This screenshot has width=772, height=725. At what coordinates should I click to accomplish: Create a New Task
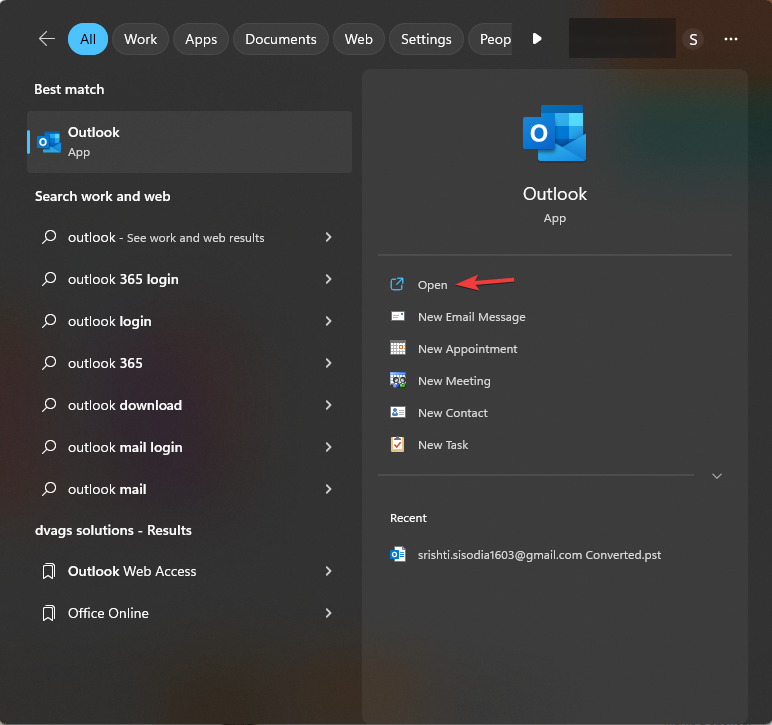pyautogui.click(x=443, y=445)
